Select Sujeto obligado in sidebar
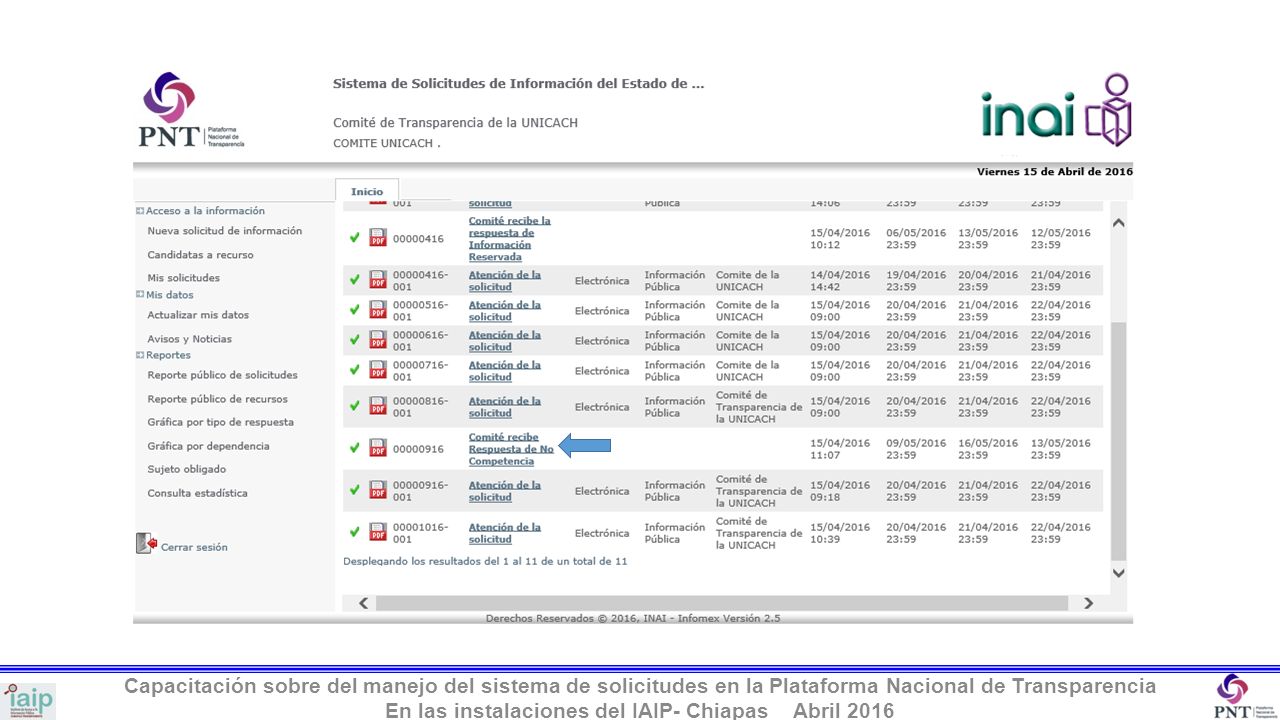The image size is (1280, 720). click(187, 469)
